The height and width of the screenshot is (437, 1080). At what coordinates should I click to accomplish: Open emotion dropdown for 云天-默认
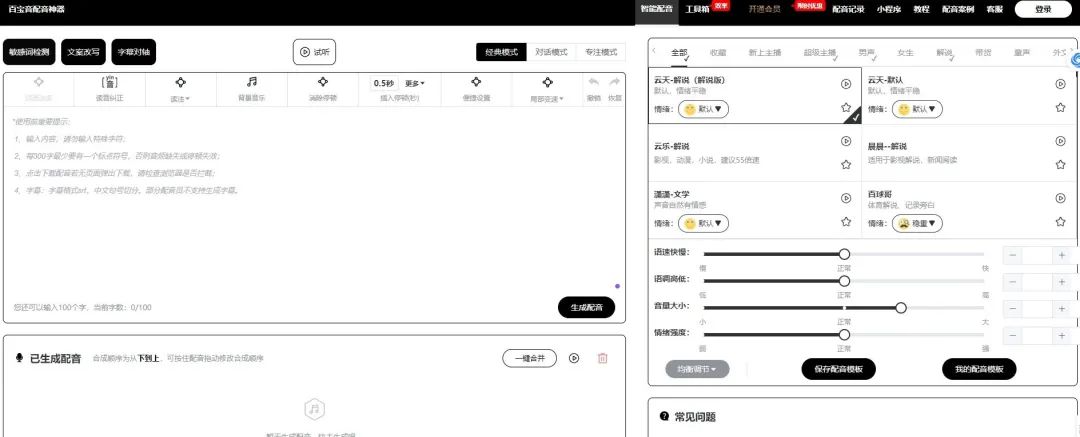[x=917, y=109]
